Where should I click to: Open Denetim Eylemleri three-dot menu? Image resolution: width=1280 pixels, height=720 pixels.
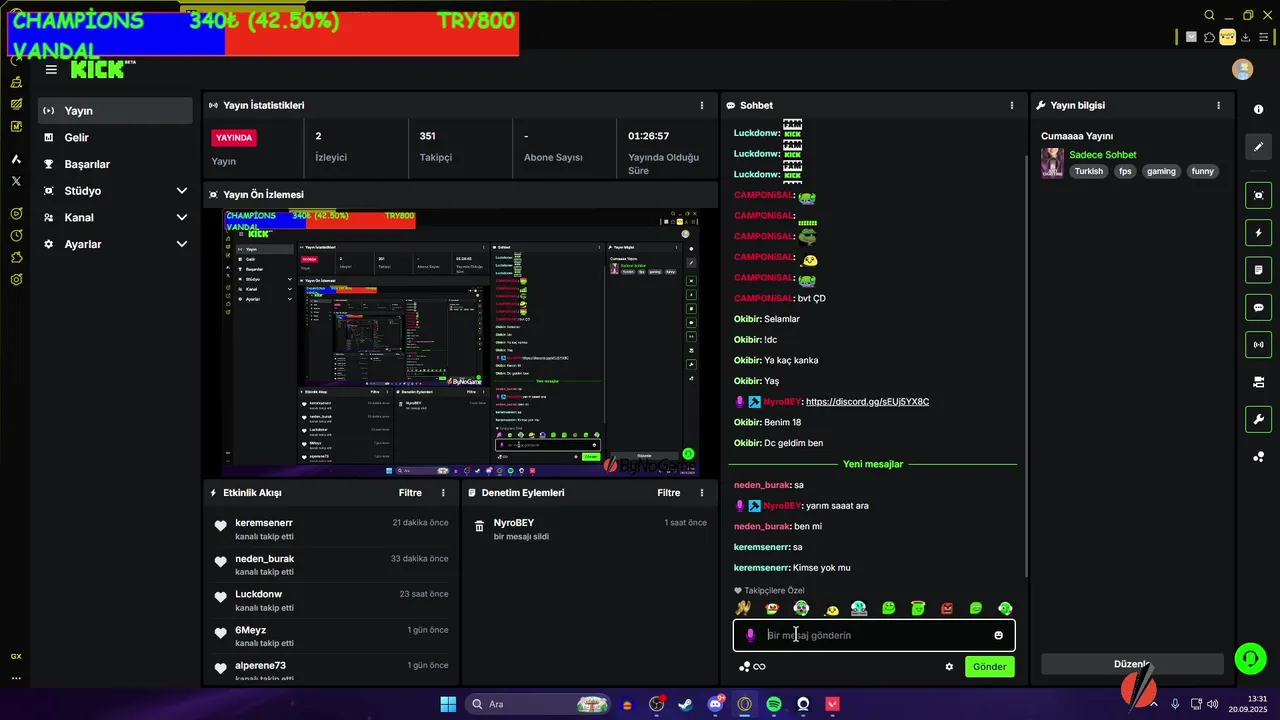click(x=702, y=493)
